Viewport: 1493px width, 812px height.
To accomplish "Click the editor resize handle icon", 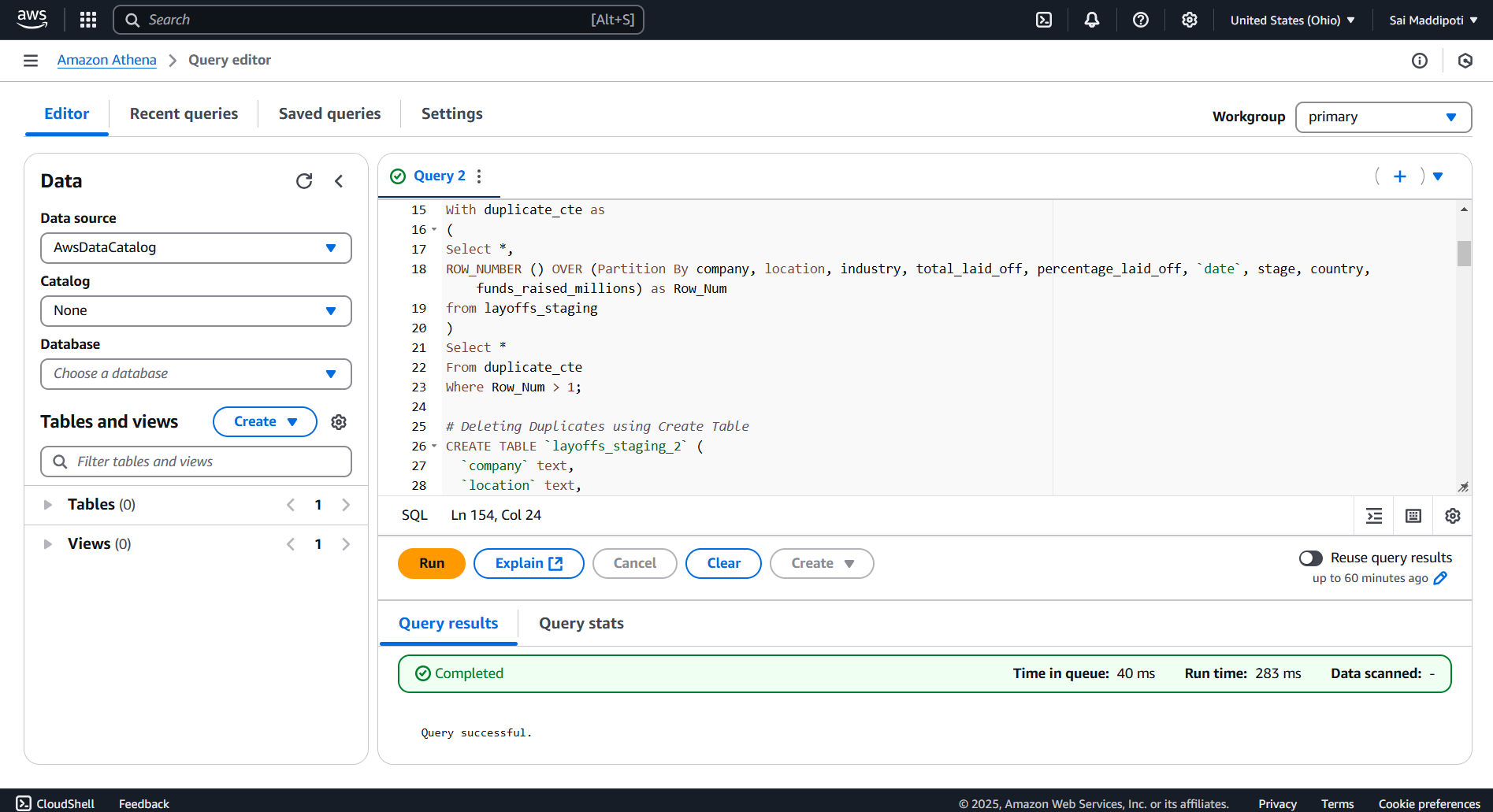I will pos(1463,487).
